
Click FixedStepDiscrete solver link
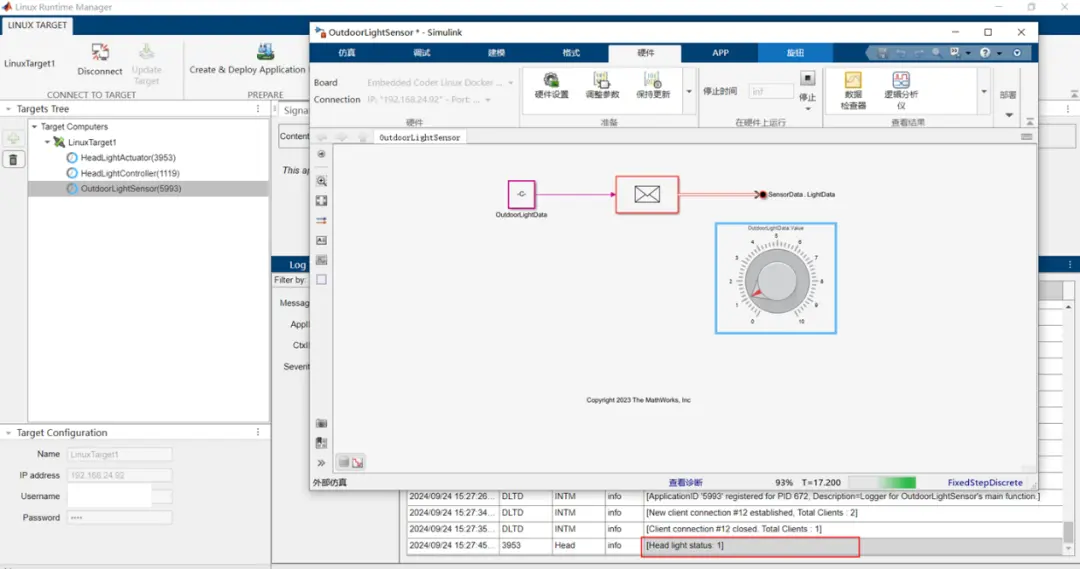985,483
